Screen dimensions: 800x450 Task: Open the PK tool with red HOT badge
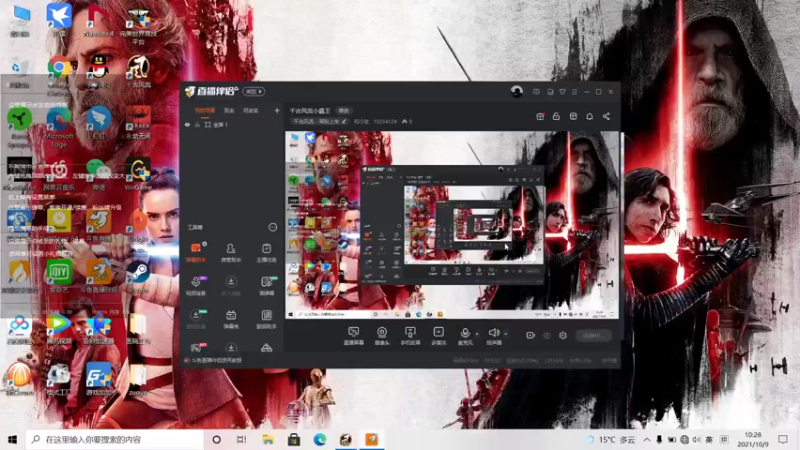click(x=196, y=348)
